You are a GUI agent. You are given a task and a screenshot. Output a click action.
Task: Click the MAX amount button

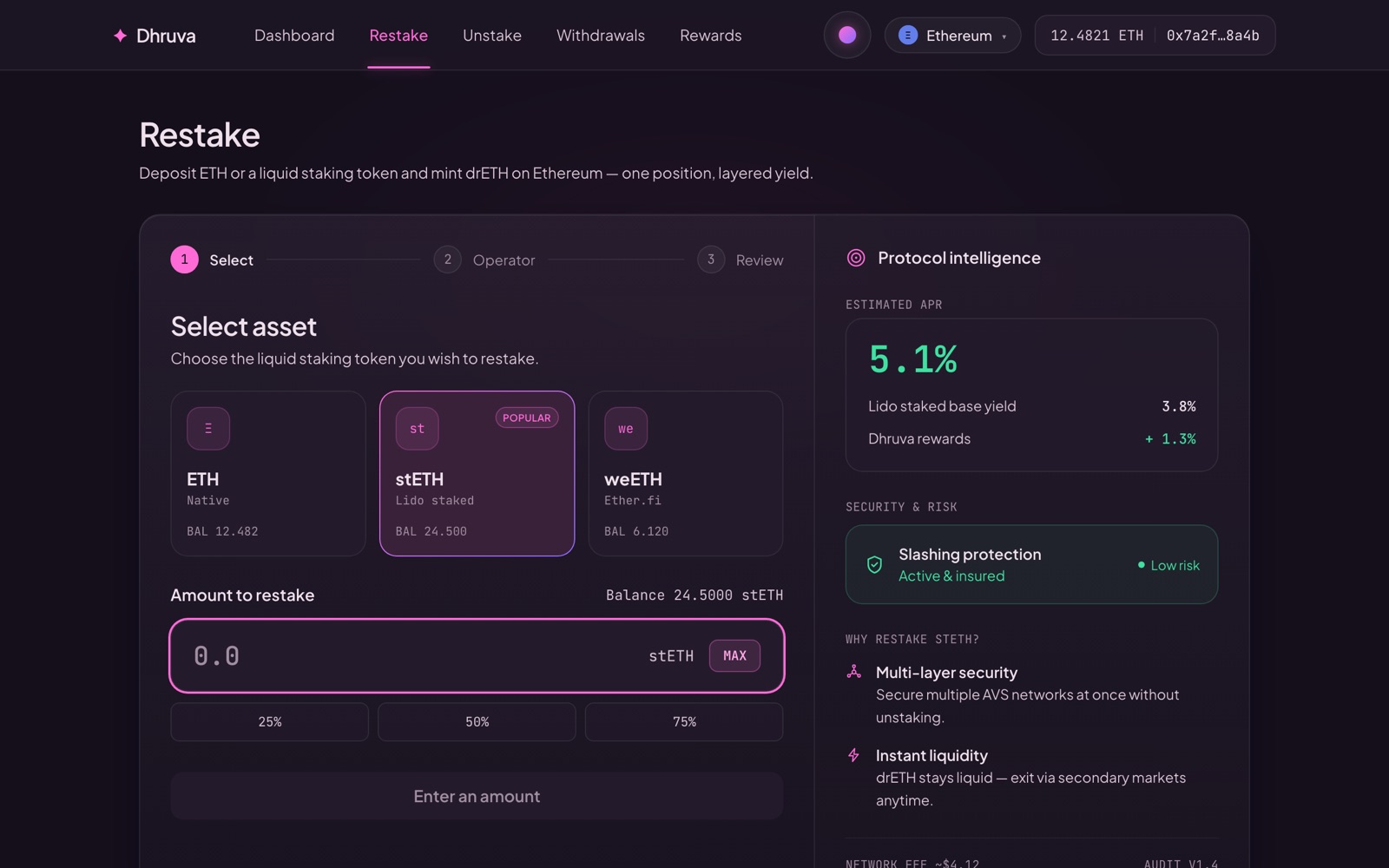click(x=734, y=655)
